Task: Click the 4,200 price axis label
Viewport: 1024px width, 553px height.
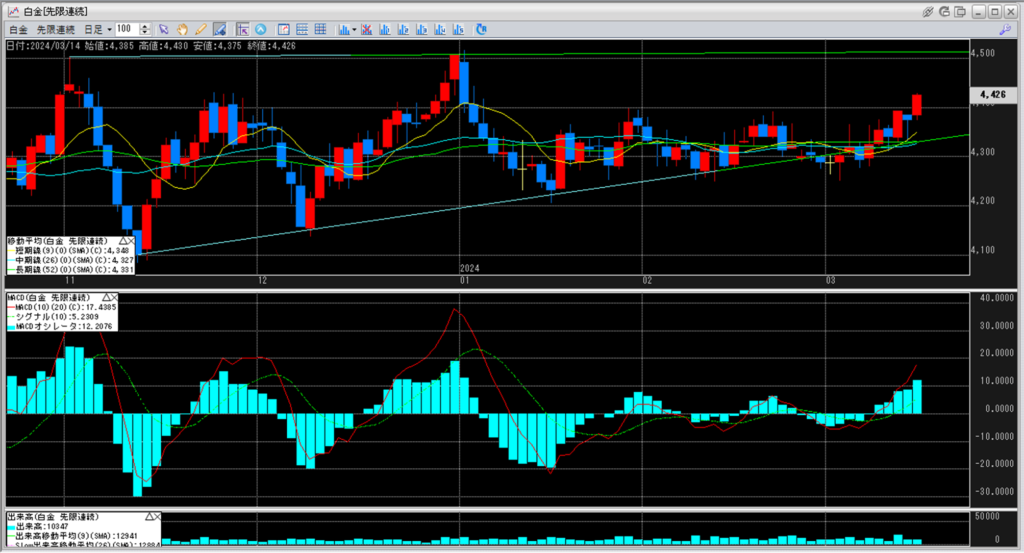Action: [x=982, y=201]
